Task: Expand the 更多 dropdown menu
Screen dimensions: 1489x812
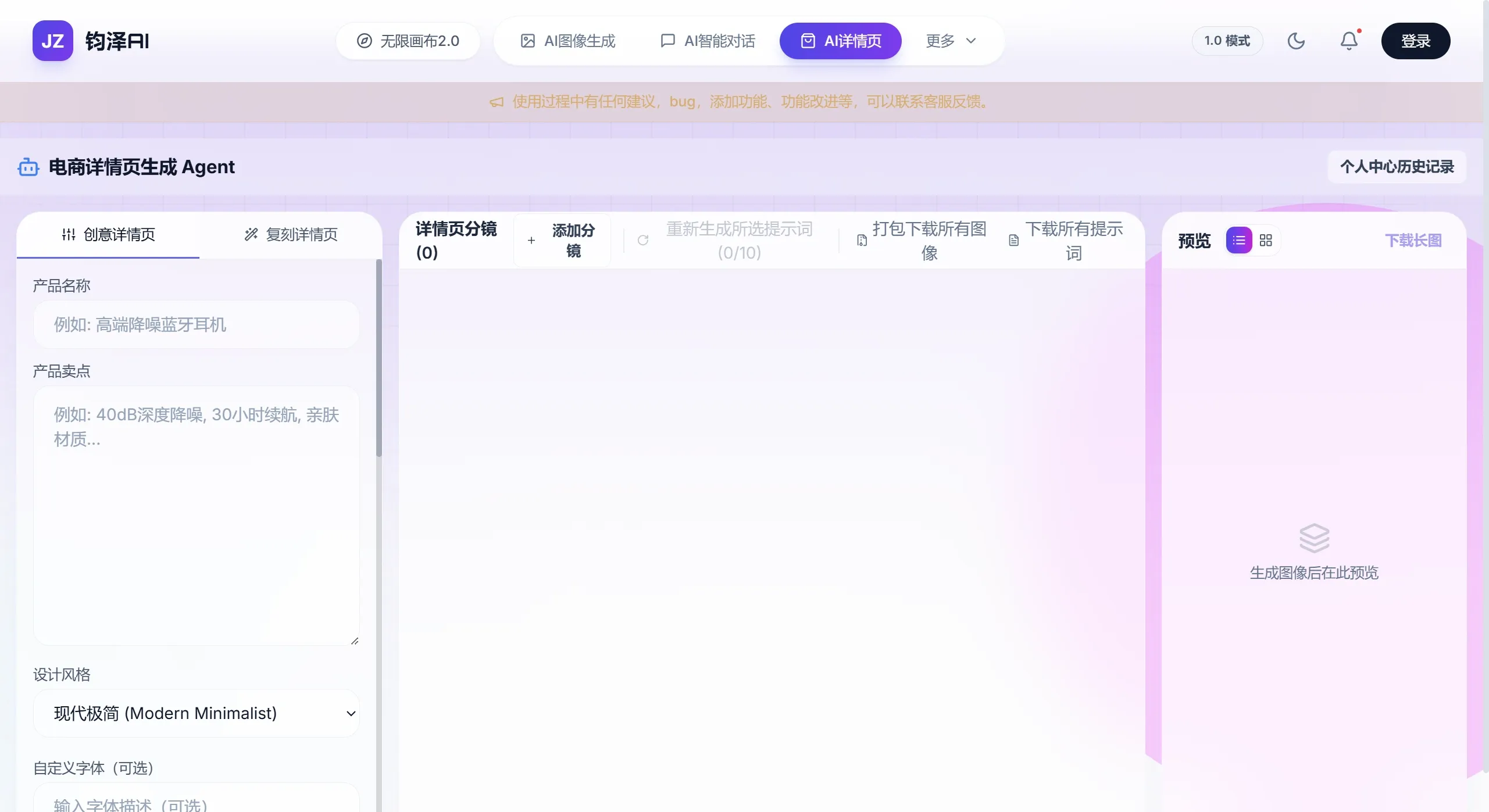Action: pos(951,41)
